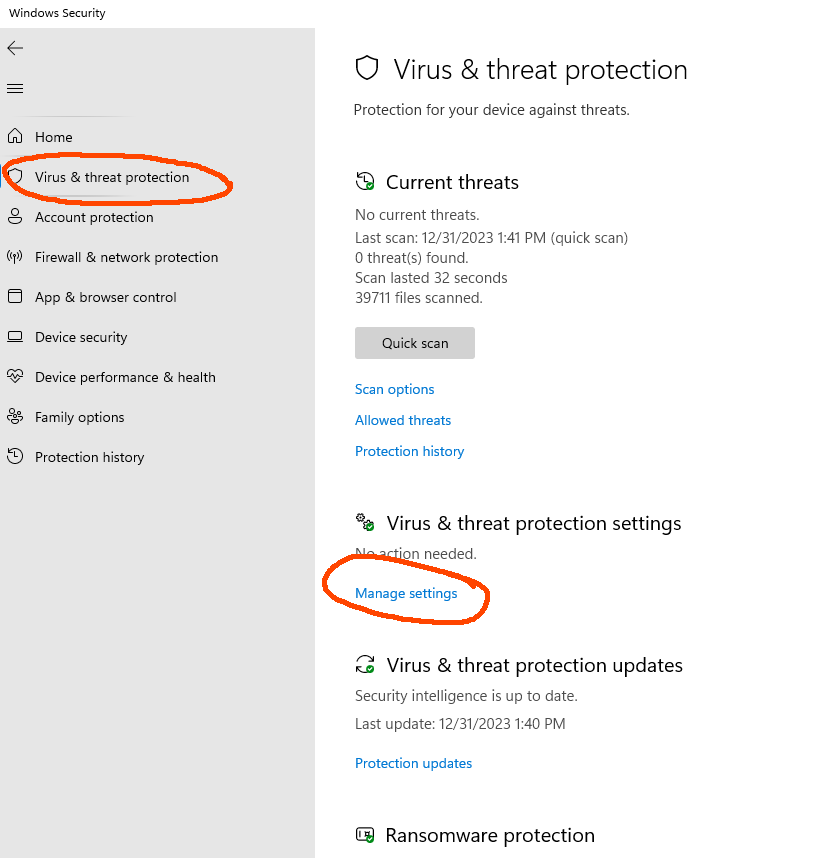Click the Ransomware protection heading icon
826x858 pixels.
click(365, 836)
